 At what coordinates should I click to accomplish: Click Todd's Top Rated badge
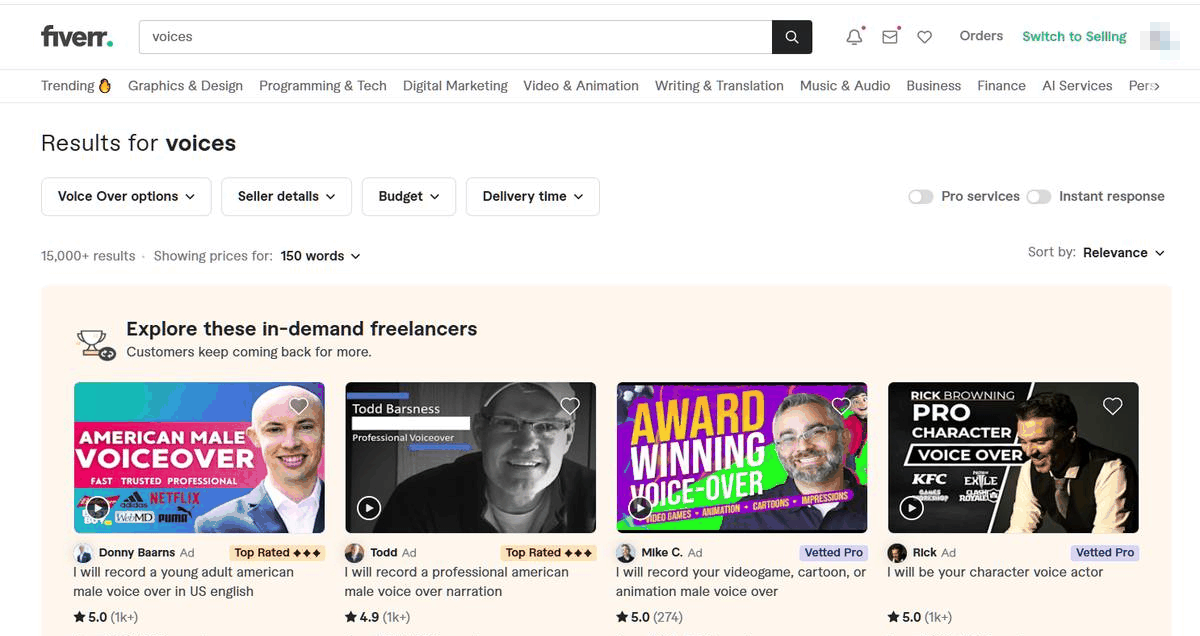click(549, 553)
